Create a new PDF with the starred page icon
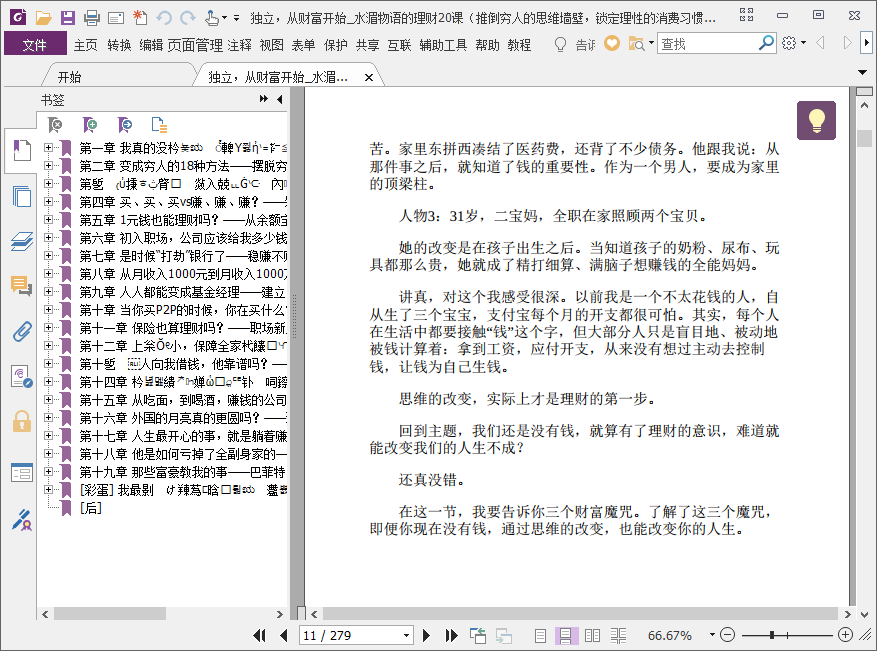The image size is (877, 651). tap(140, 18)
